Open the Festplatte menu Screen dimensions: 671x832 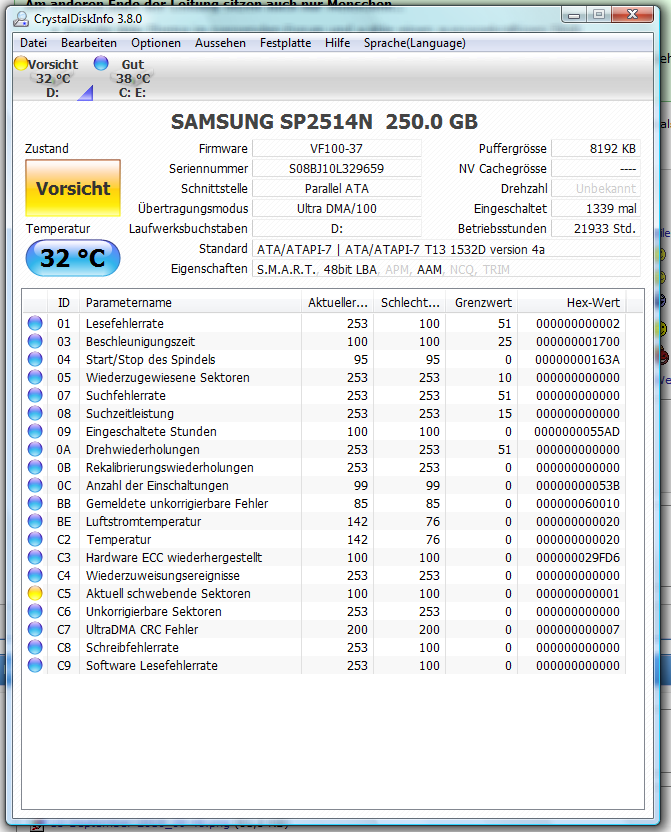click(x=285, y=43)
